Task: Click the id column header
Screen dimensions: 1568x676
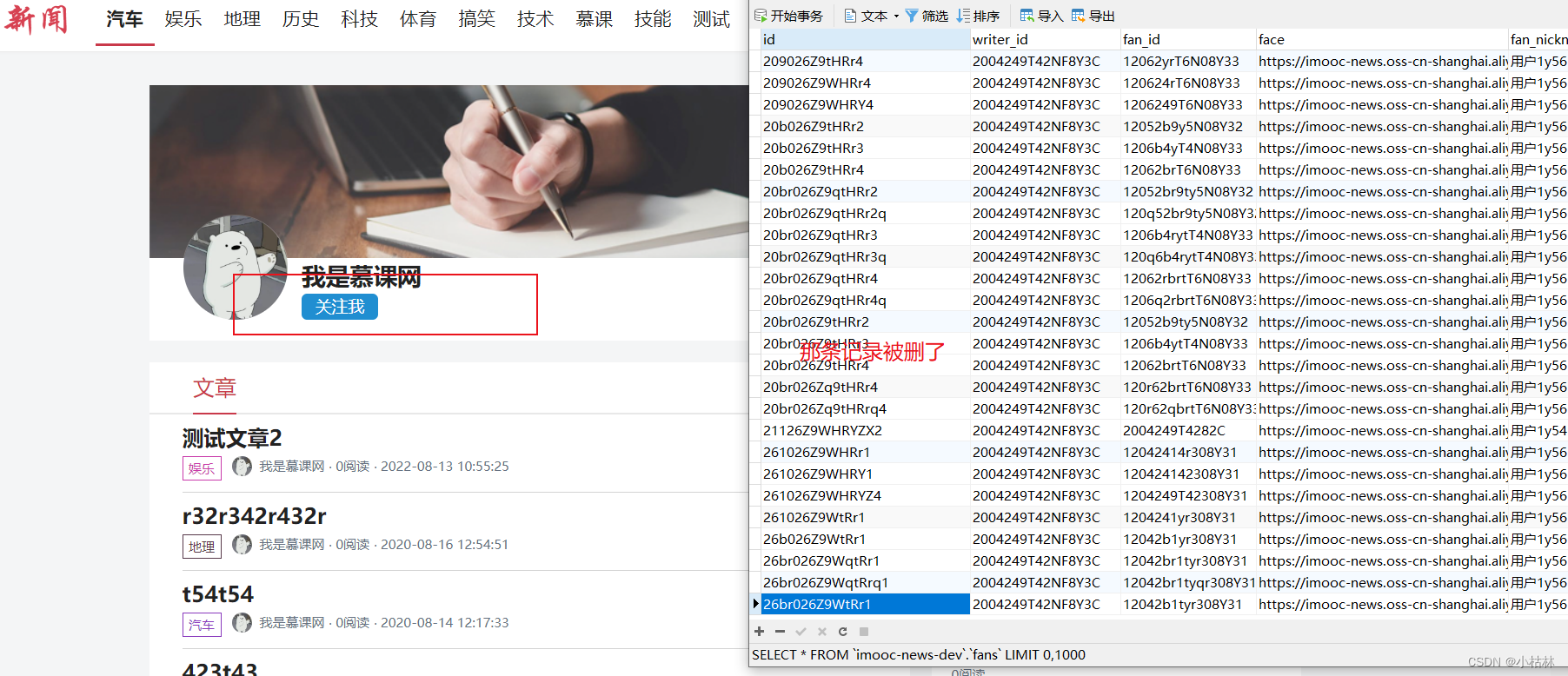Action: click(x=865, y=39)
